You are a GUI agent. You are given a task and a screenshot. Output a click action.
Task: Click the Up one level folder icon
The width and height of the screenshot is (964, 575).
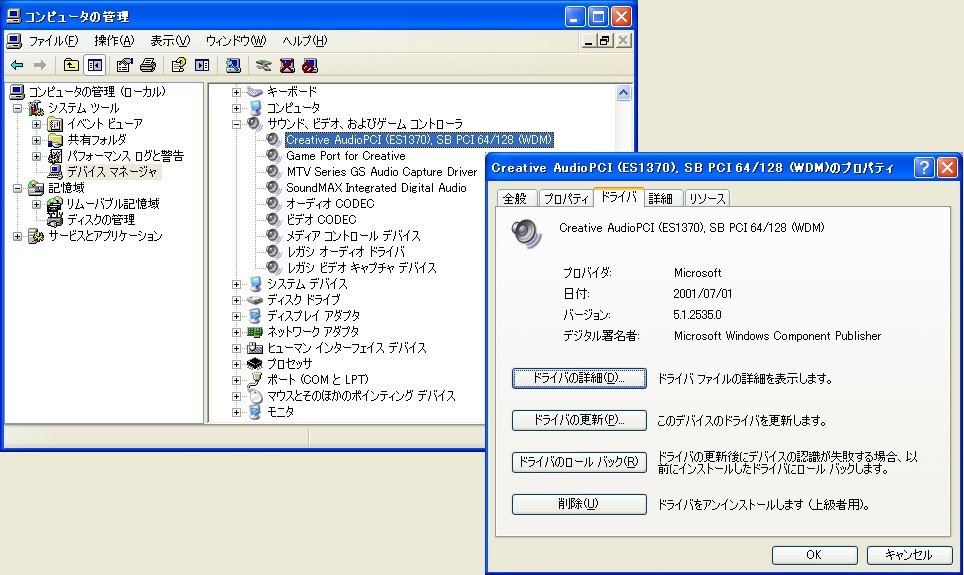pos(71,65)
